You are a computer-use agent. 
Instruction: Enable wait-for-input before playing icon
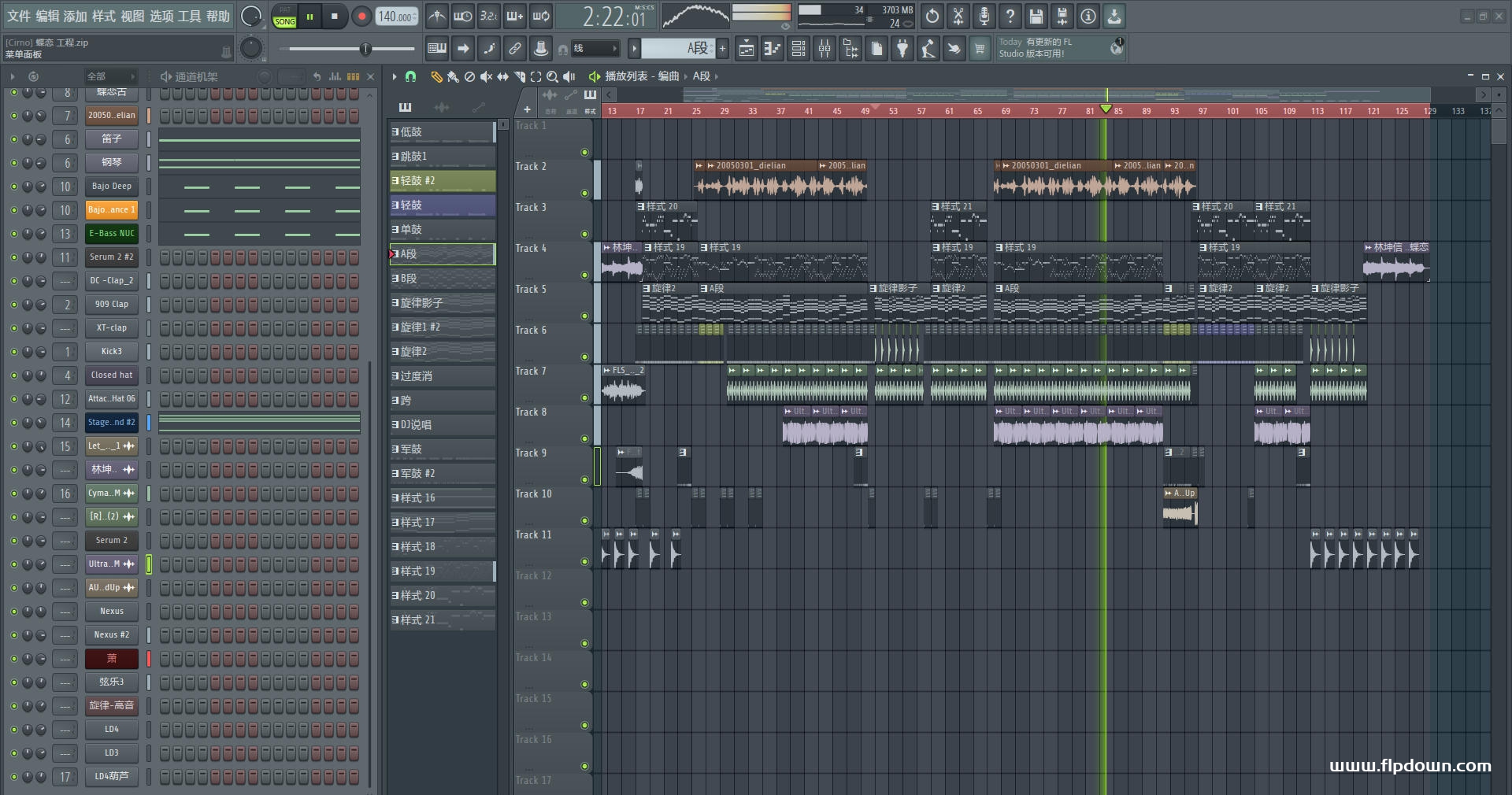463,16
